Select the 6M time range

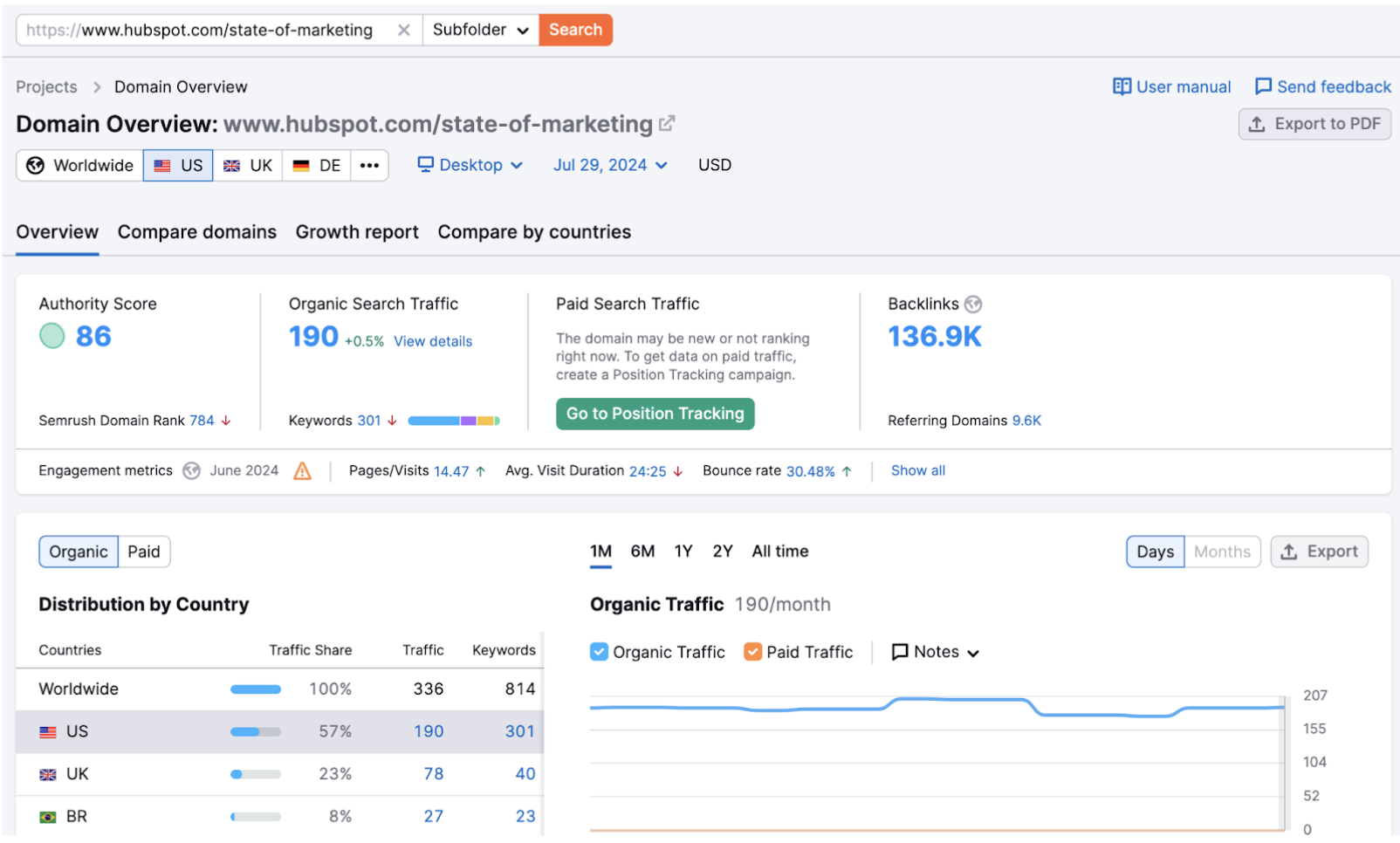tap(642, 552)
